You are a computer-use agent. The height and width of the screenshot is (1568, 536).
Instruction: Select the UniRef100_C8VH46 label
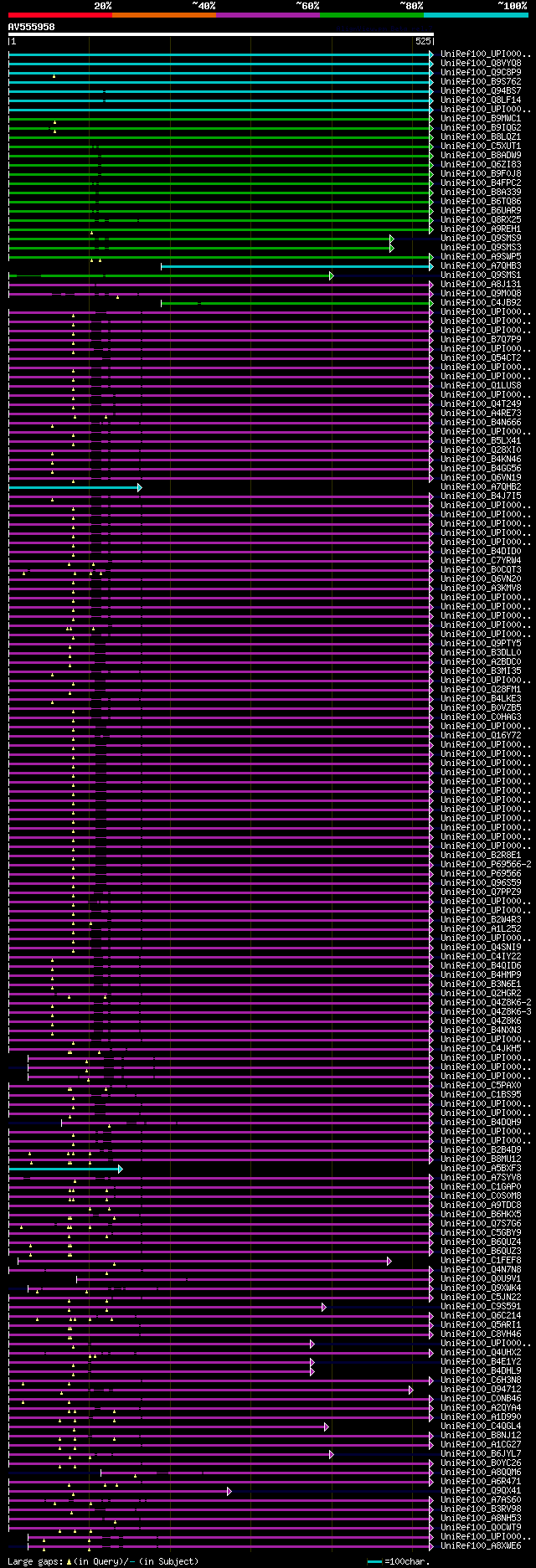click(481, 1334)
